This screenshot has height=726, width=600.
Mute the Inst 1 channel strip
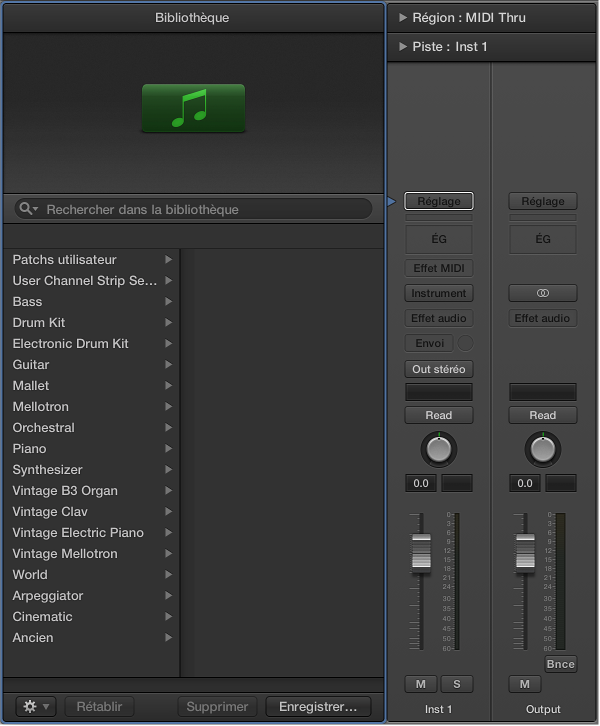click(x=420, y=684)
